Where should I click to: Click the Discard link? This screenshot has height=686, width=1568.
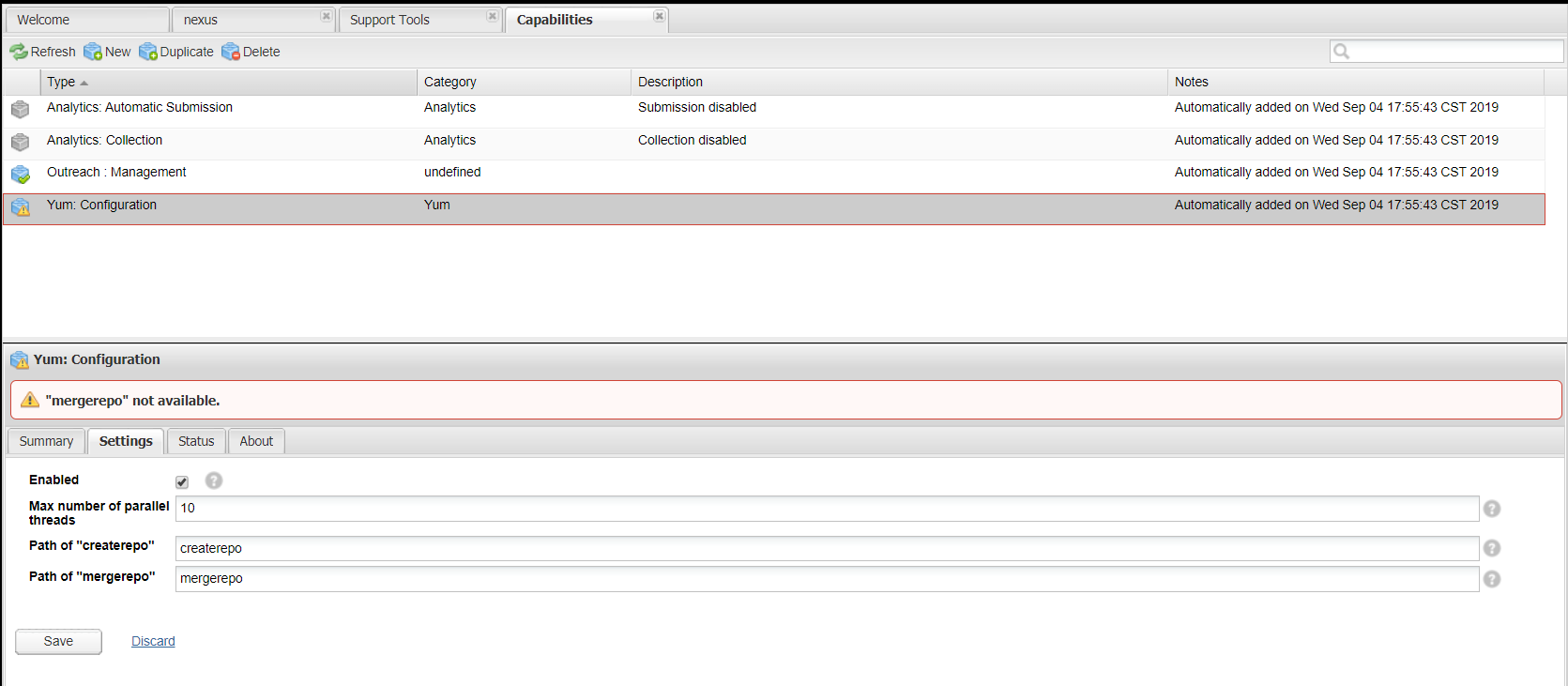[x=153, y=641]
